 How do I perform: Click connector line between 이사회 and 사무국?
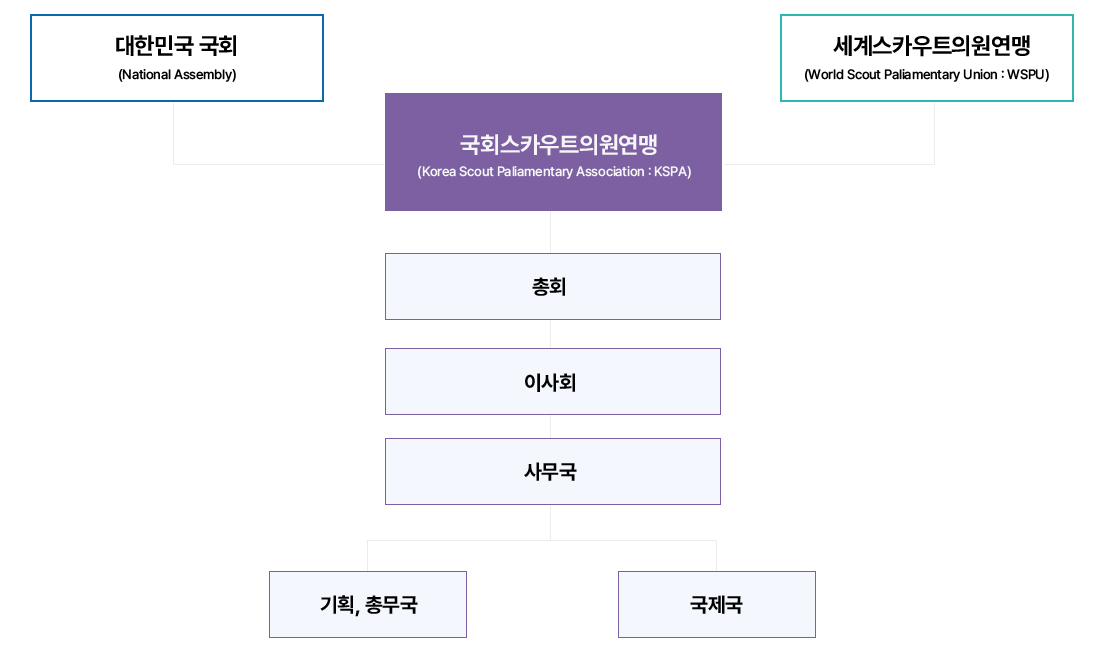(x=550, y=426)
